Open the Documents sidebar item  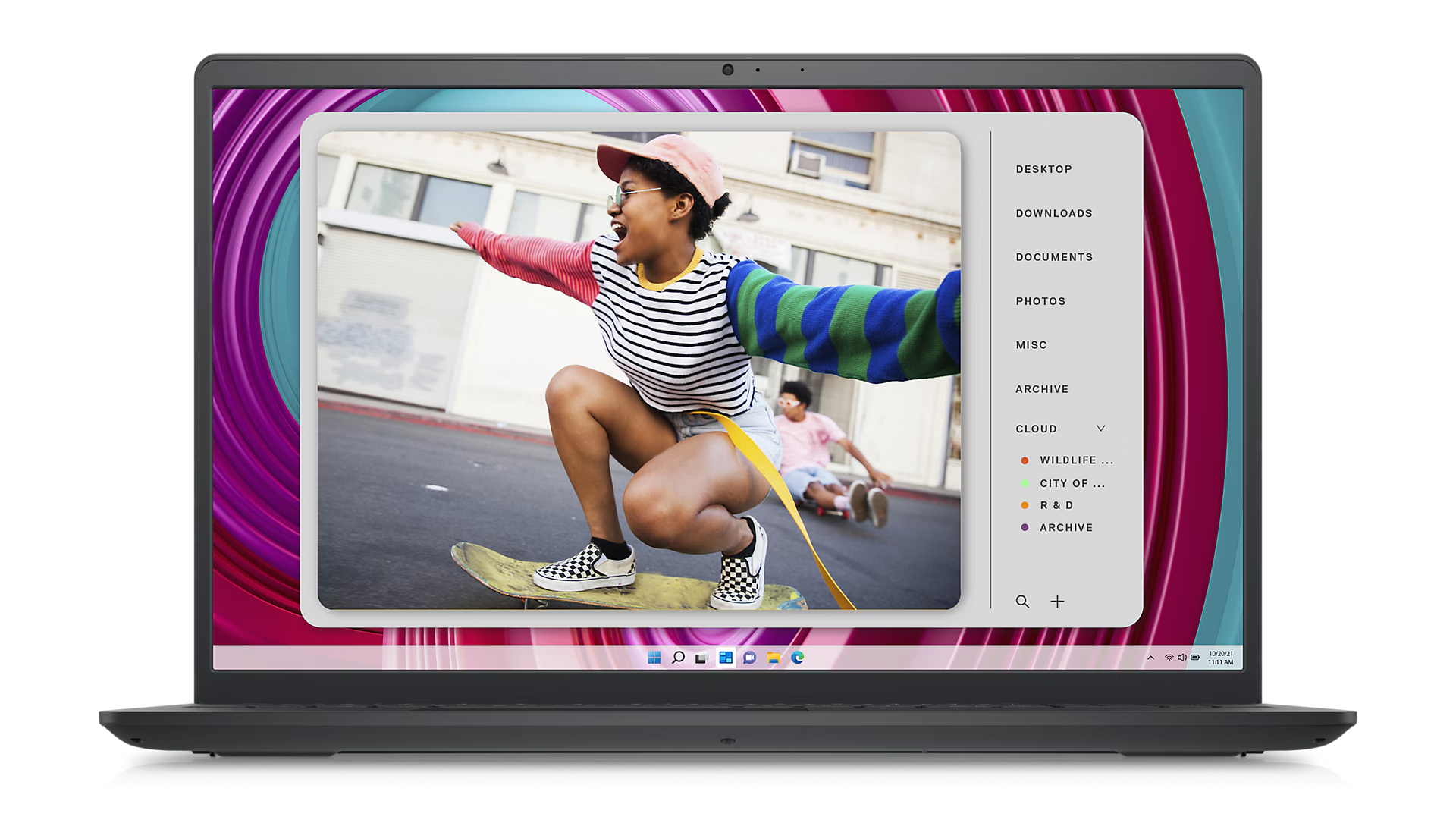[x=1054, y=258]
